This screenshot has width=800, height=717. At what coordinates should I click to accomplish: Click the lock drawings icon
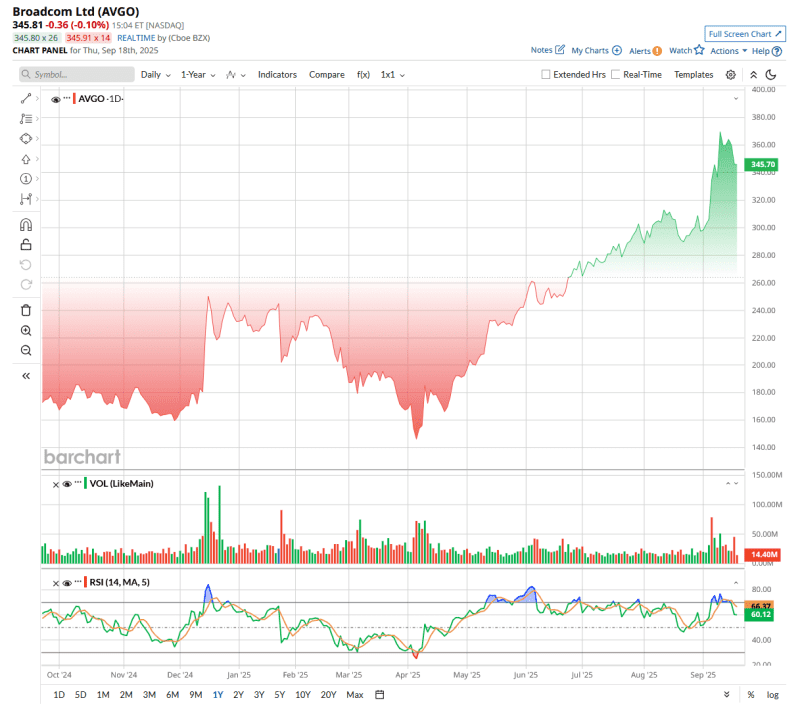[26, 244]
